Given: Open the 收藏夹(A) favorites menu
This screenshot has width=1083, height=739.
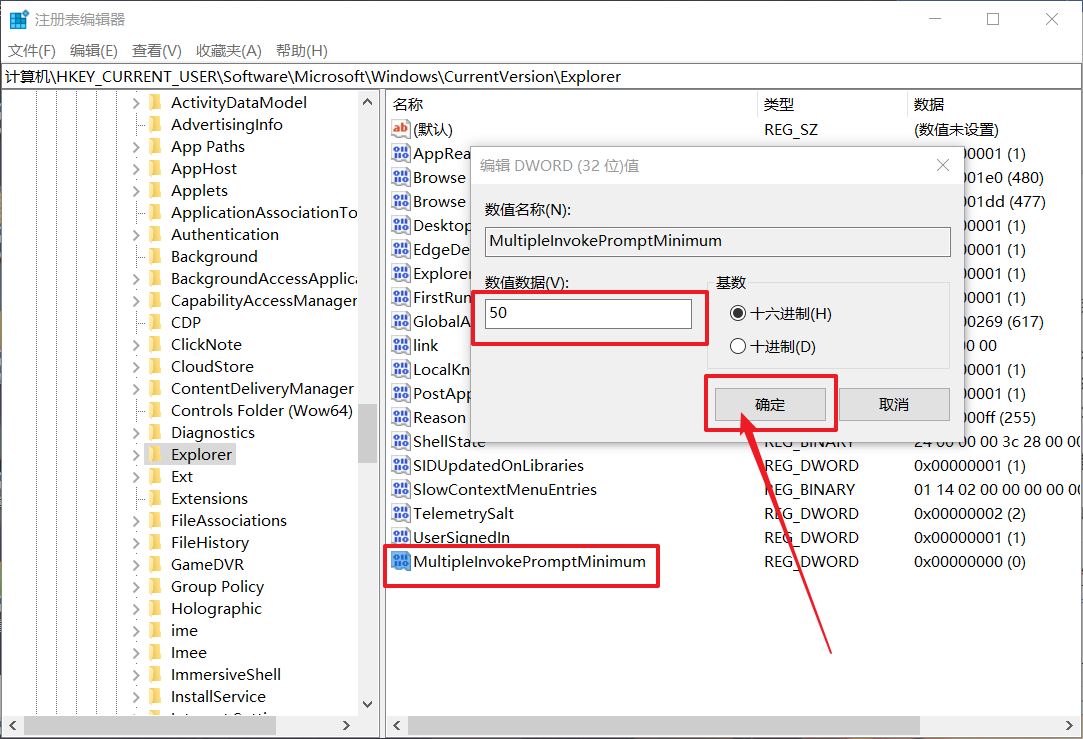Looking at the screenshot, I should coord(228,51).
